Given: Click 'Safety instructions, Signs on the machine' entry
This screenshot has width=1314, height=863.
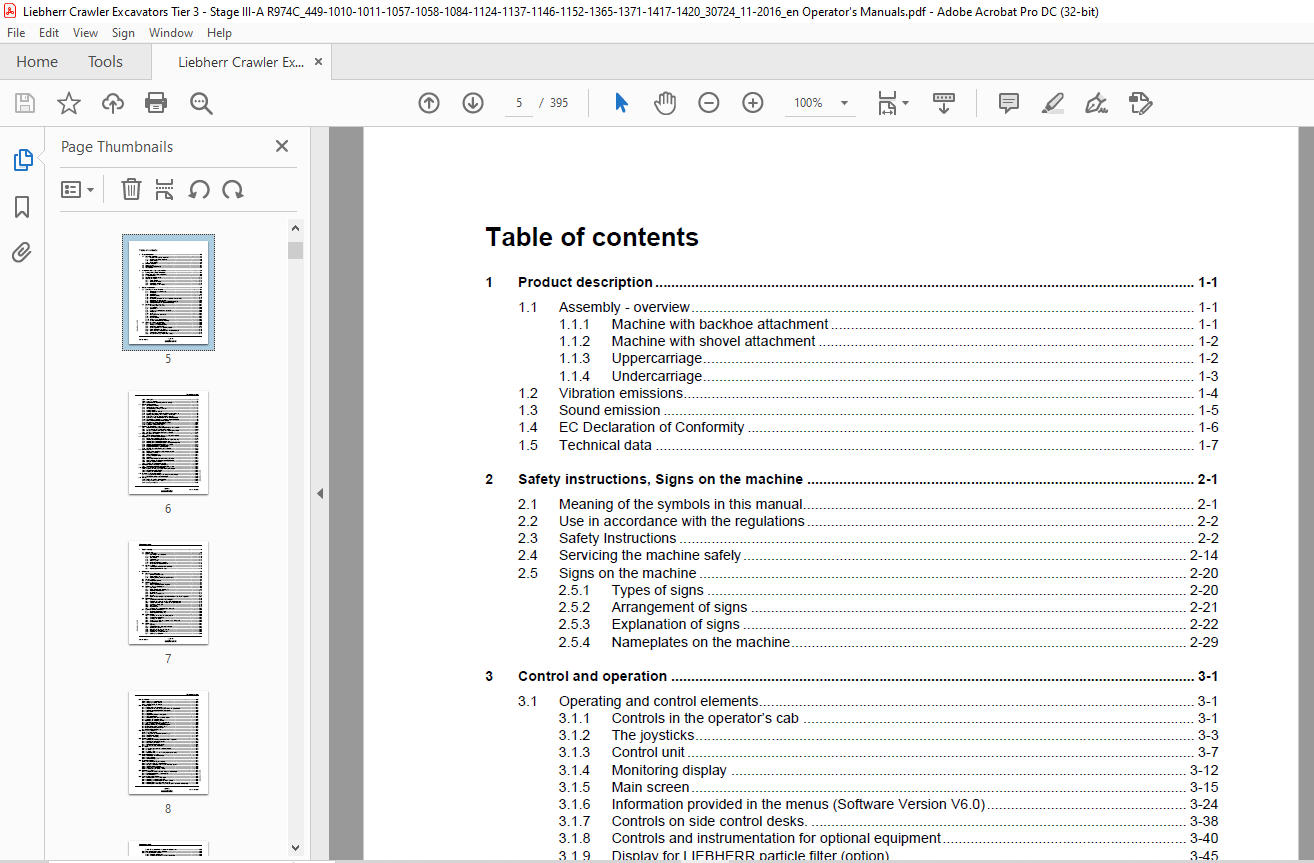Looking at the screenshot, I should point(661,479).
